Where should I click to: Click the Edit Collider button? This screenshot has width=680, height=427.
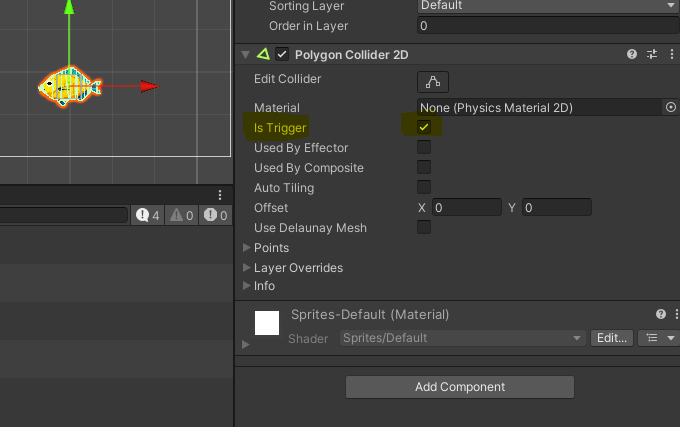433,82
